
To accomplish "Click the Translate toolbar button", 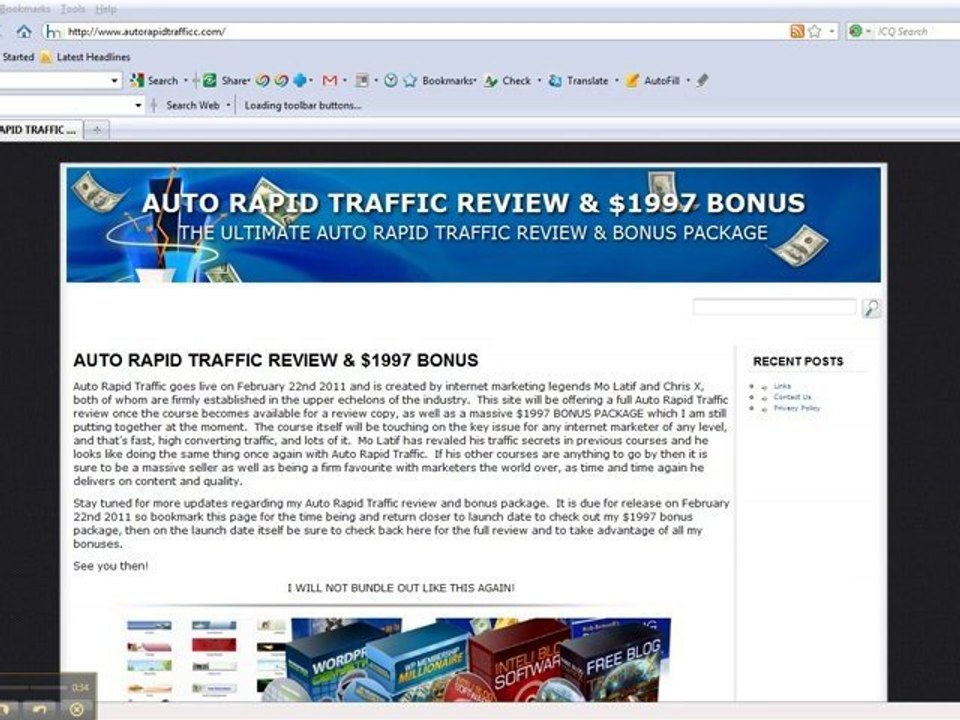I will [579, 80].
